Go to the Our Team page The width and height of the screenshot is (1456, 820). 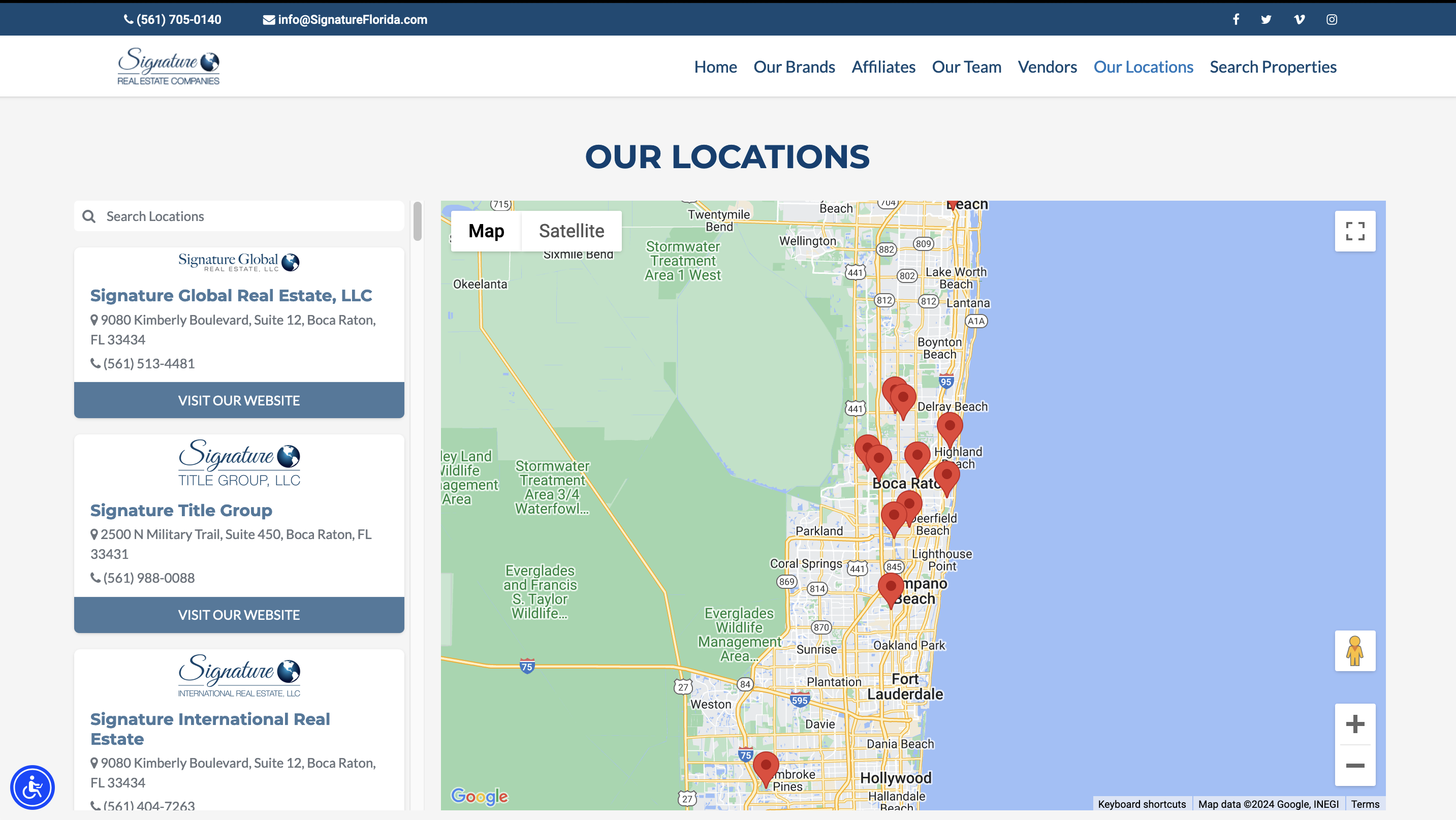pyautogui.click(x=966, y=67)
